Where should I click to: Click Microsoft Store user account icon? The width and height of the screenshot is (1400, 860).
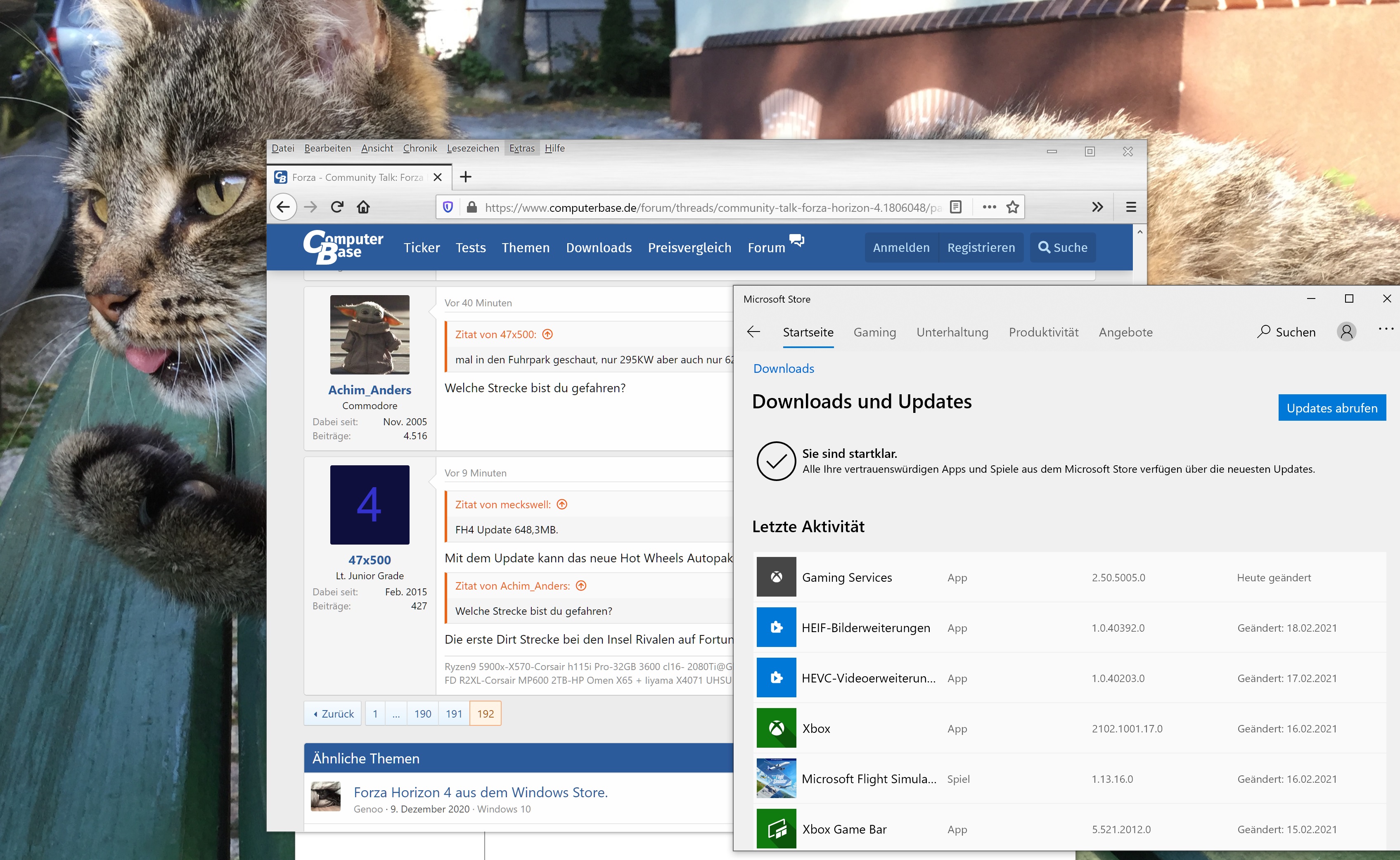pos(1346,332)
